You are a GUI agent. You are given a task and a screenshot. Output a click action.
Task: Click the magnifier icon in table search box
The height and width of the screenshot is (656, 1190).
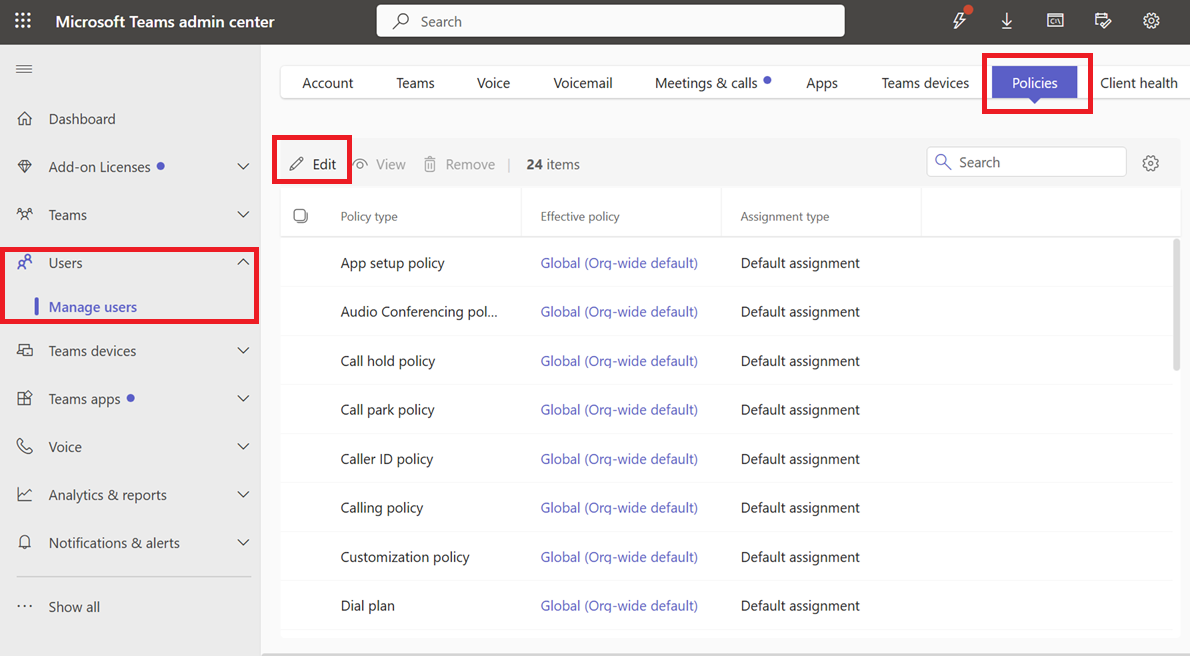point(943,162)
